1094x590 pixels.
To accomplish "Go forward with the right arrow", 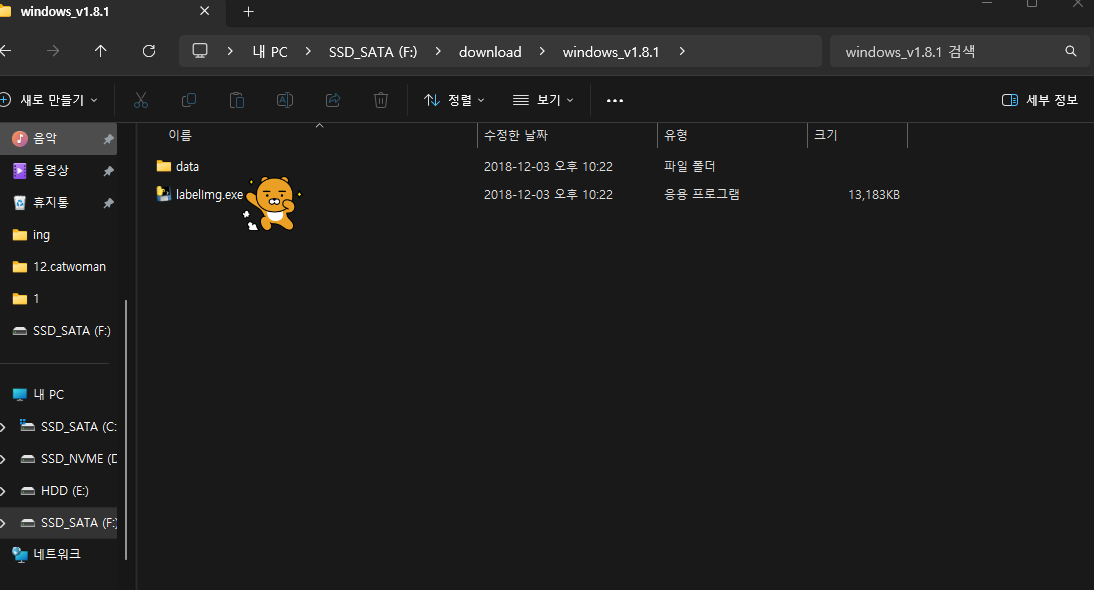I will click(x=53, y=51).
